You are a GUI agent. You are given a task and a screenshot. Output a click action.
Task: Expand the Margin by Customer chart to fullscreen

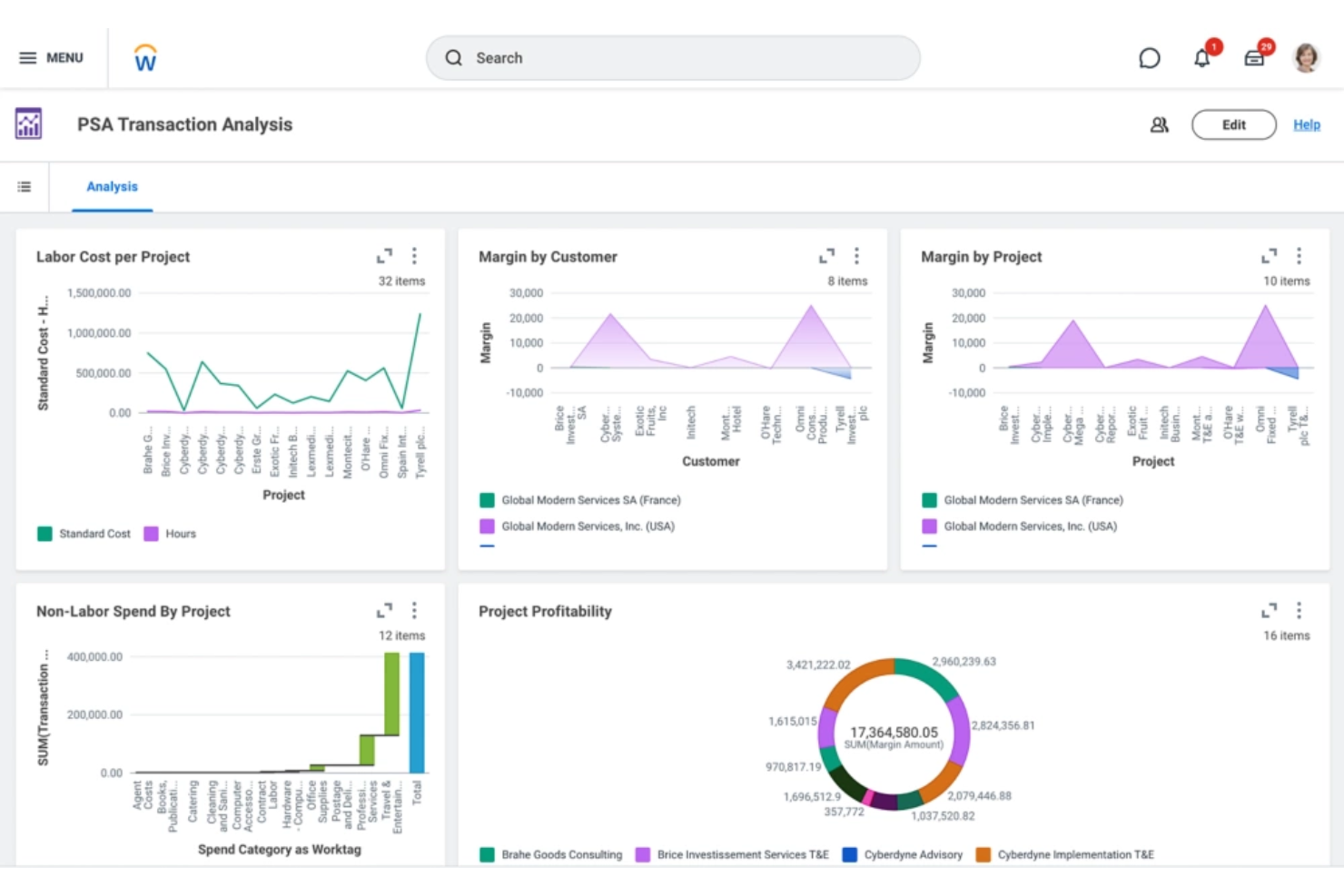pos(826,255)
